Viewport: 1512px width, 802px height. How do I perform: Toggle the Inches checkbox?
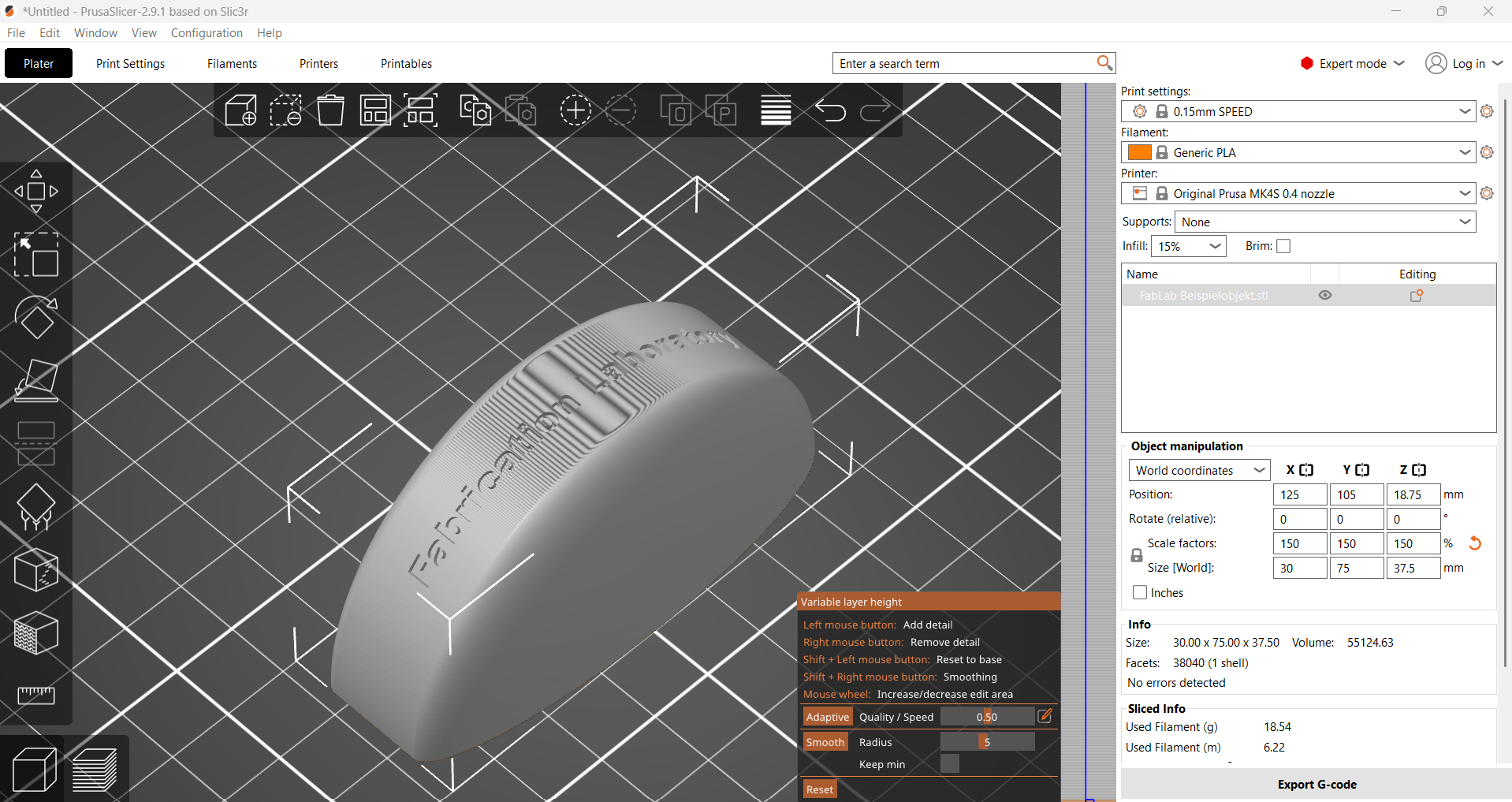point(1140,592)
